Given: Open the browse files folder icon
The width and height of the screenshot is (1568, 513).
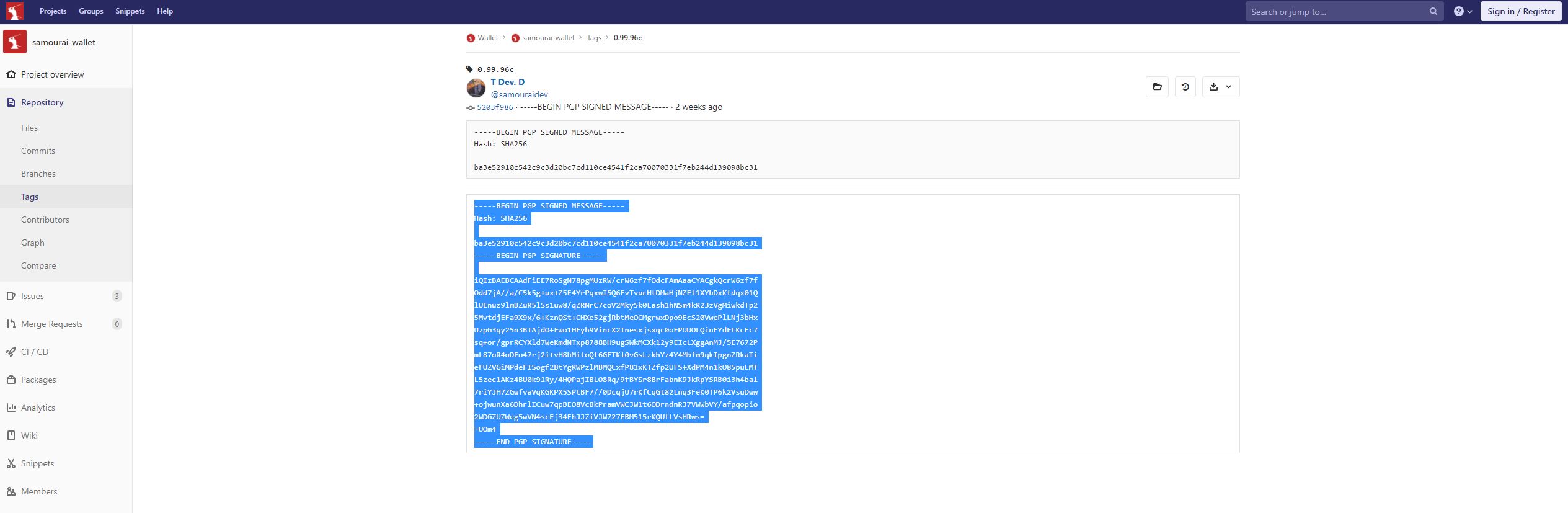Looking at the screenshot, I should pyautogui.click(x=1157, y=87).
